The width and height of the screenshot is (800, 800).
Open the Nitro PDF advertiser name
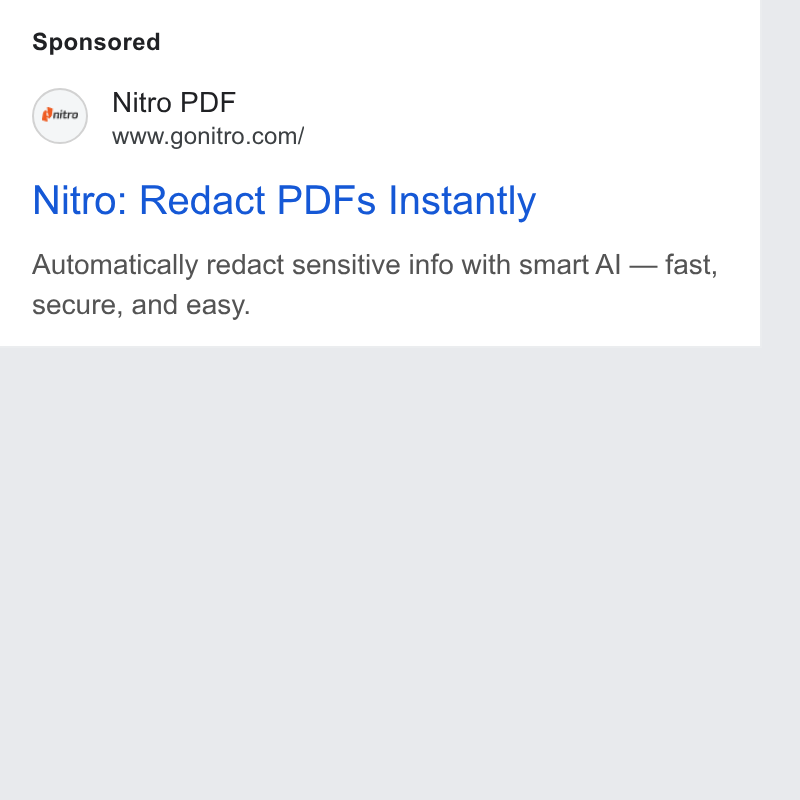174,103
